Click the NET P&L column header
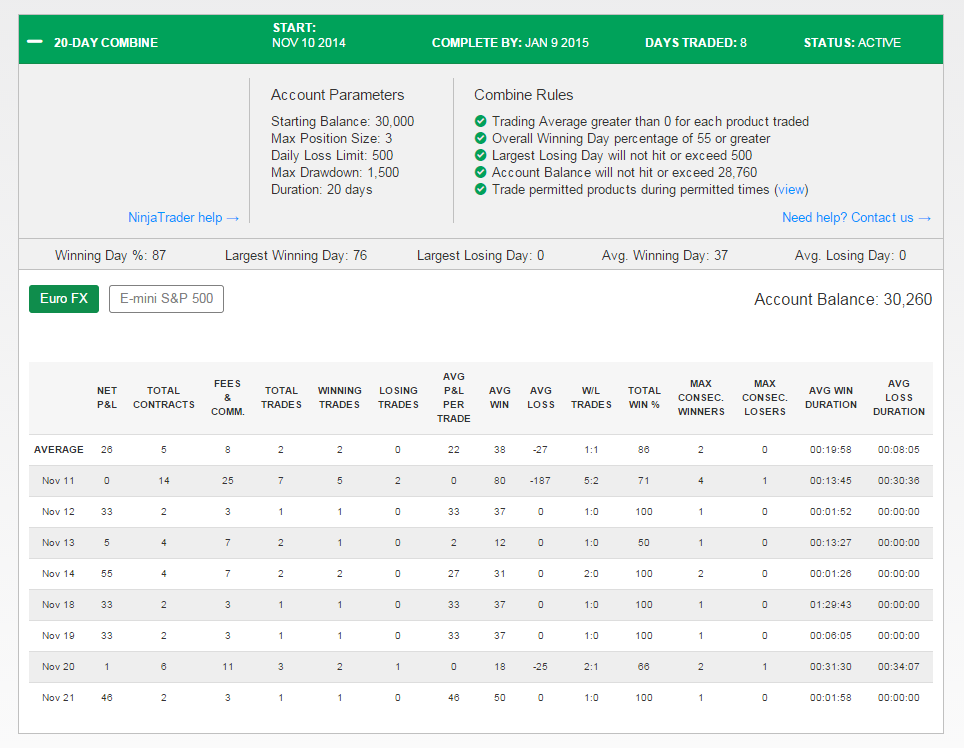 [x=107, y=398]
